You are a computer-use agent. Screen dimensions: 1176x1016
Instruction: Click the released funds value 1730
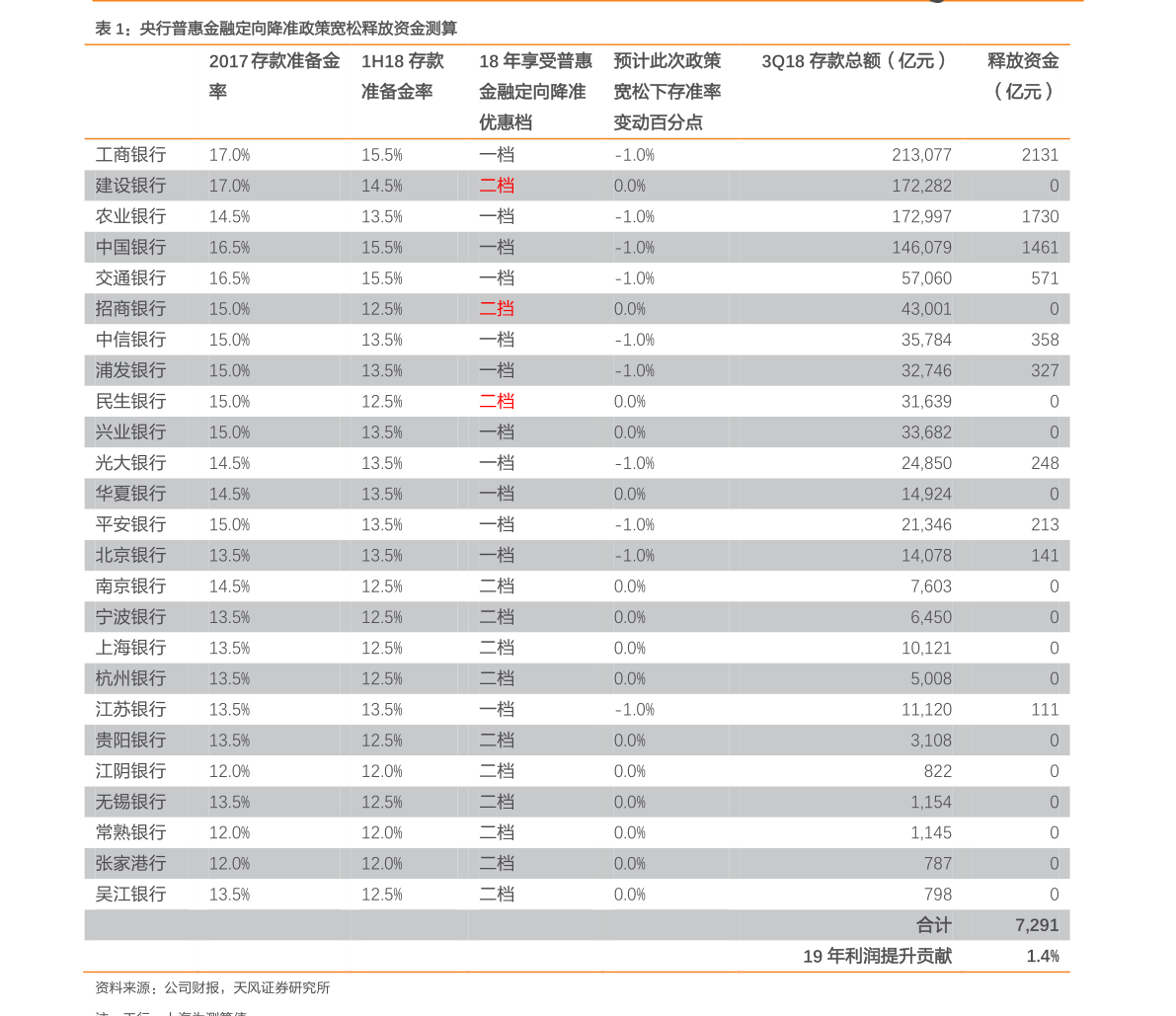(1041, 216)
